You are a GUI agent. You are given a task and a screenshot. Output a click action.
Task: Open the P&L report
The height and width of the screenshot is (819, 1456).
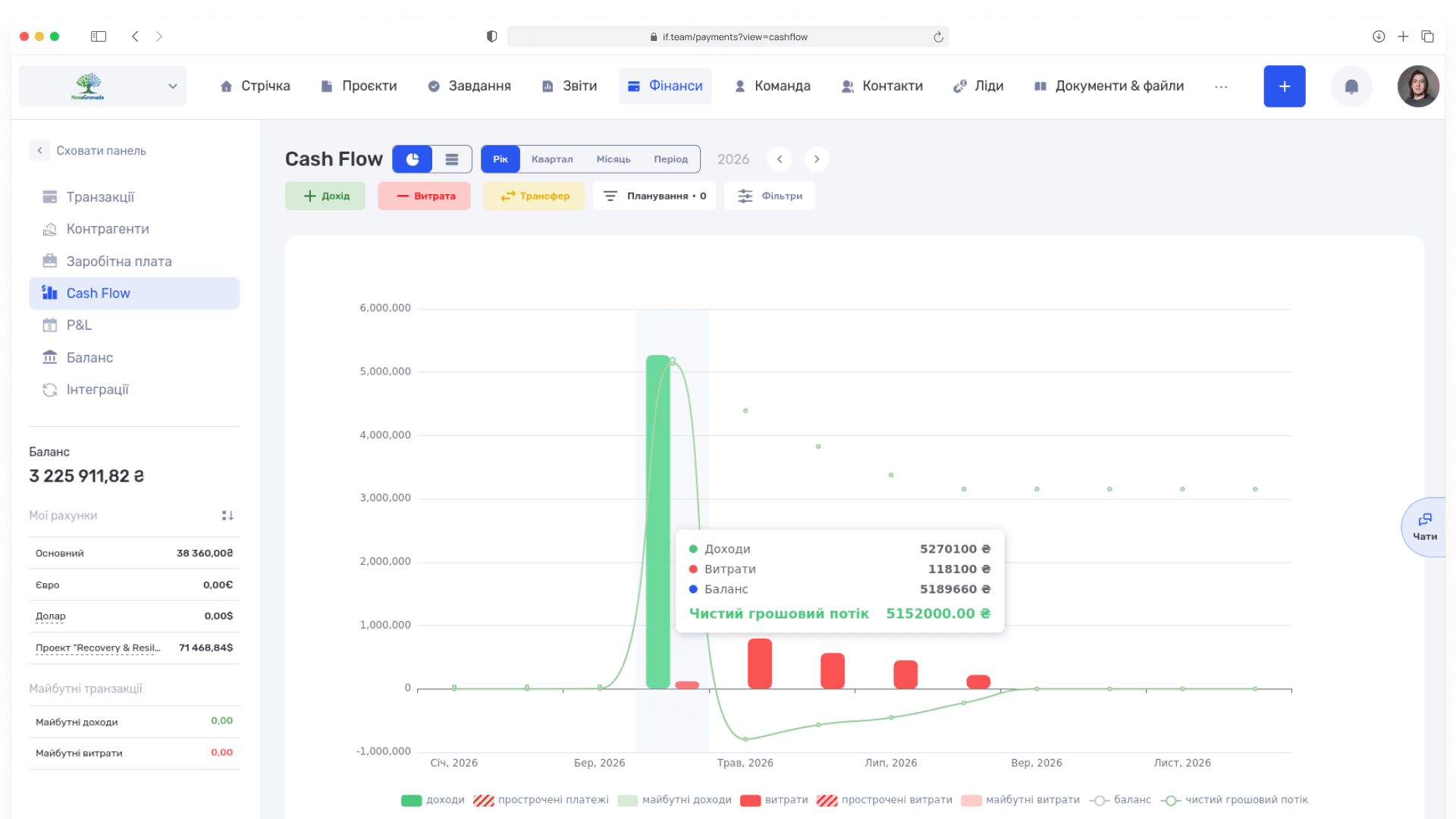point(134,325)
